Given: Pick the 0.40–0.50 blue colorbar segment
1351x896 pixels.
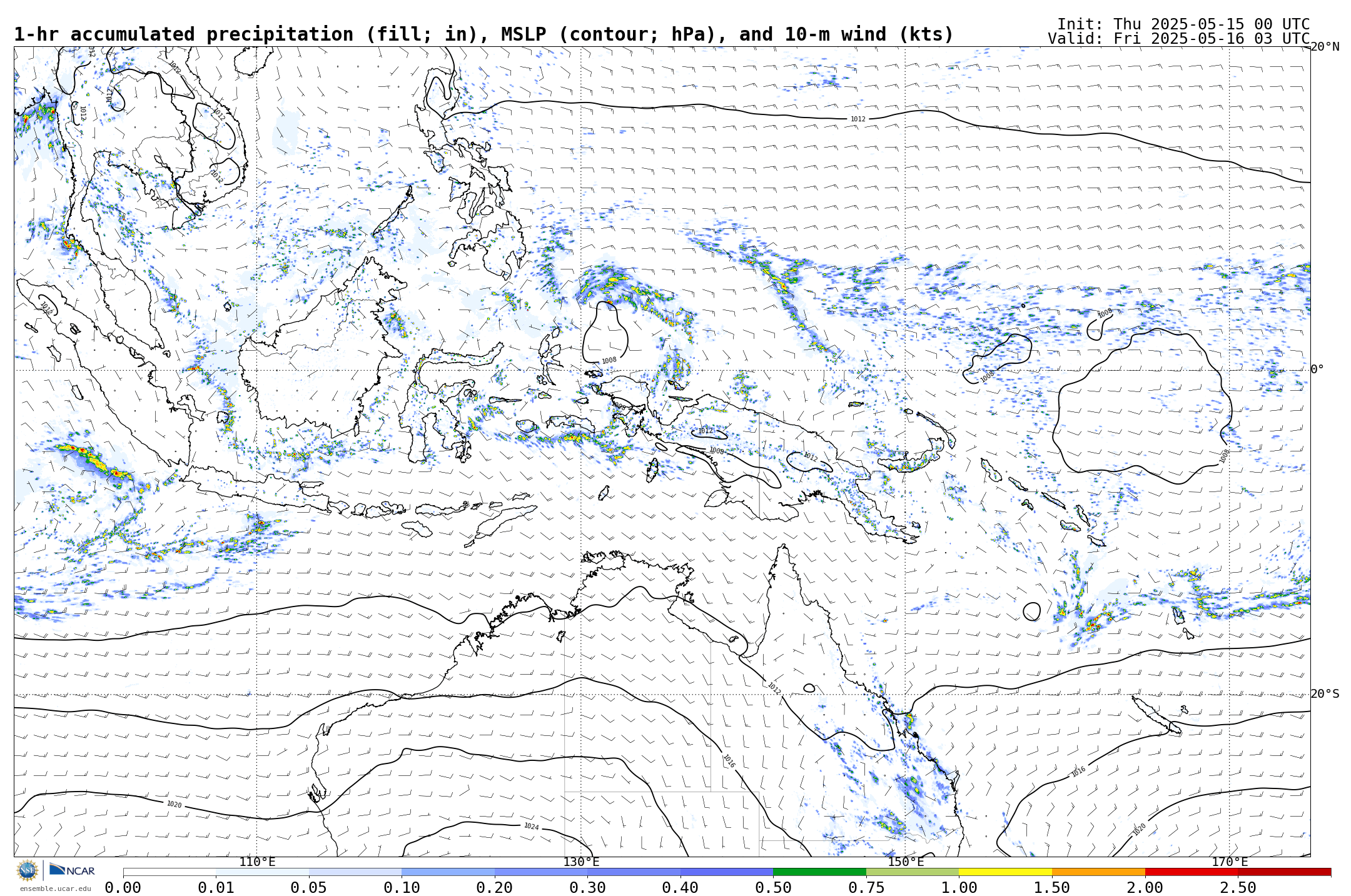Looking at the screenshot, I should click(x=727, y=872).
